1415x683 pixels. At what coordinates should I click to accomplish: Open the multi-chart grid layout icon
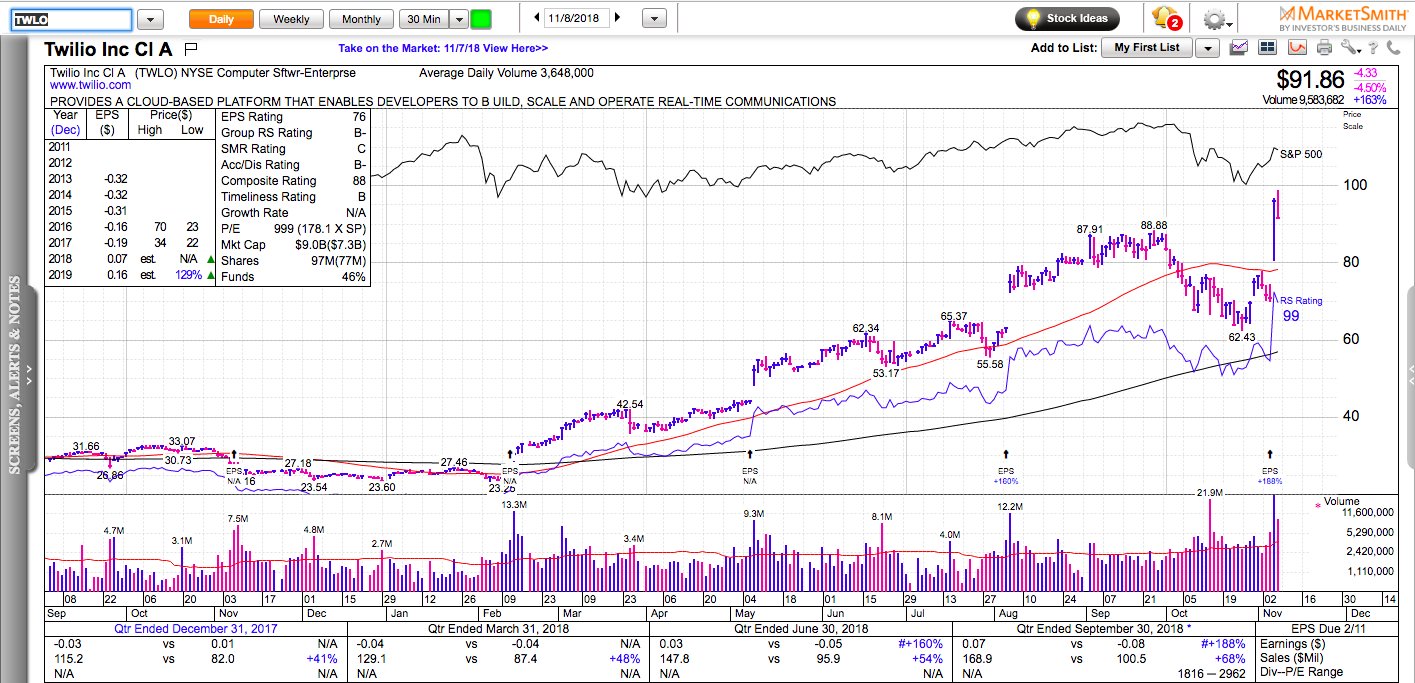(1268, 47)
